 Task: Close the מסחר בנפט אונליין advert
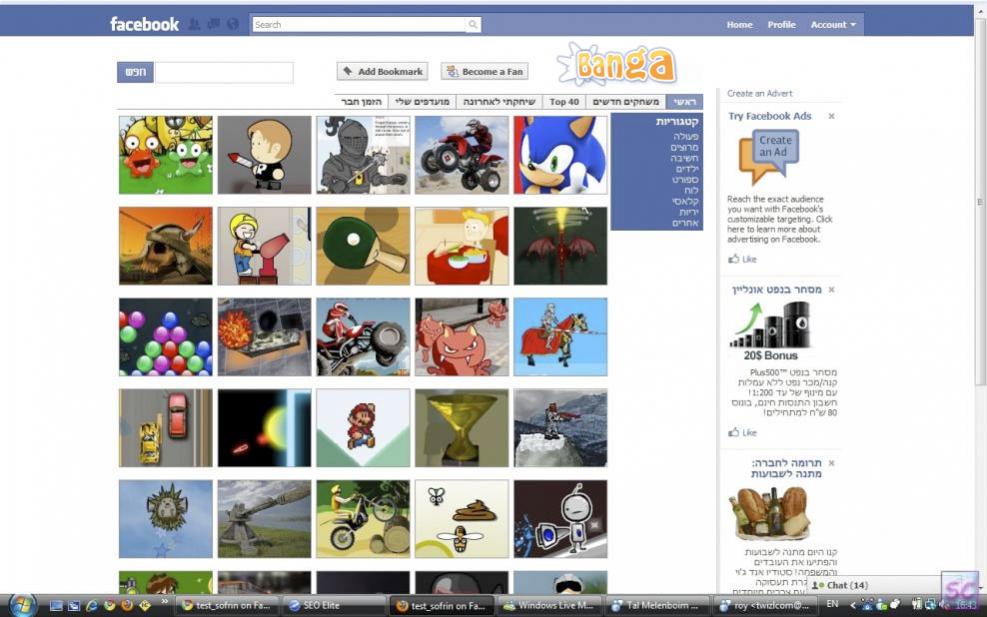[832, 290]
